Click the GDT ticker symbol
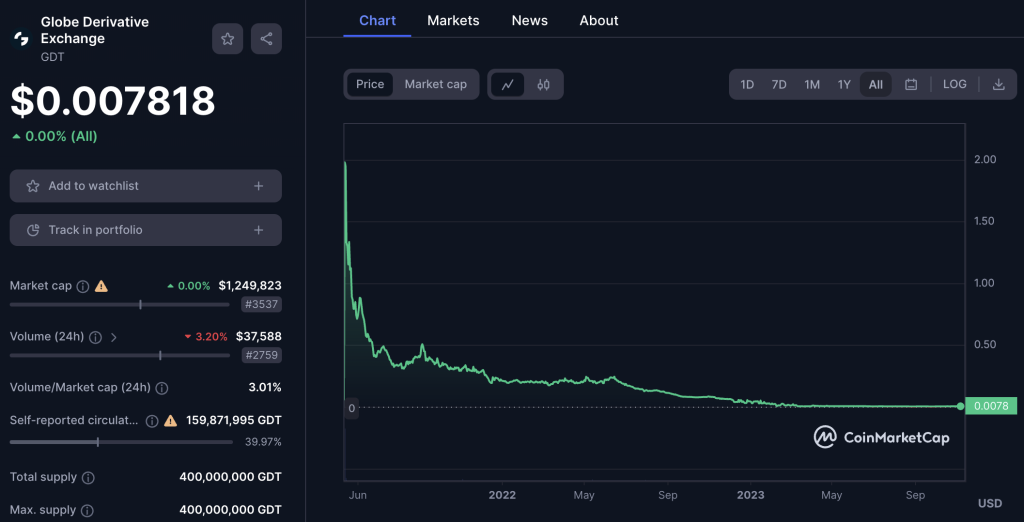 (x=52, y=57)
